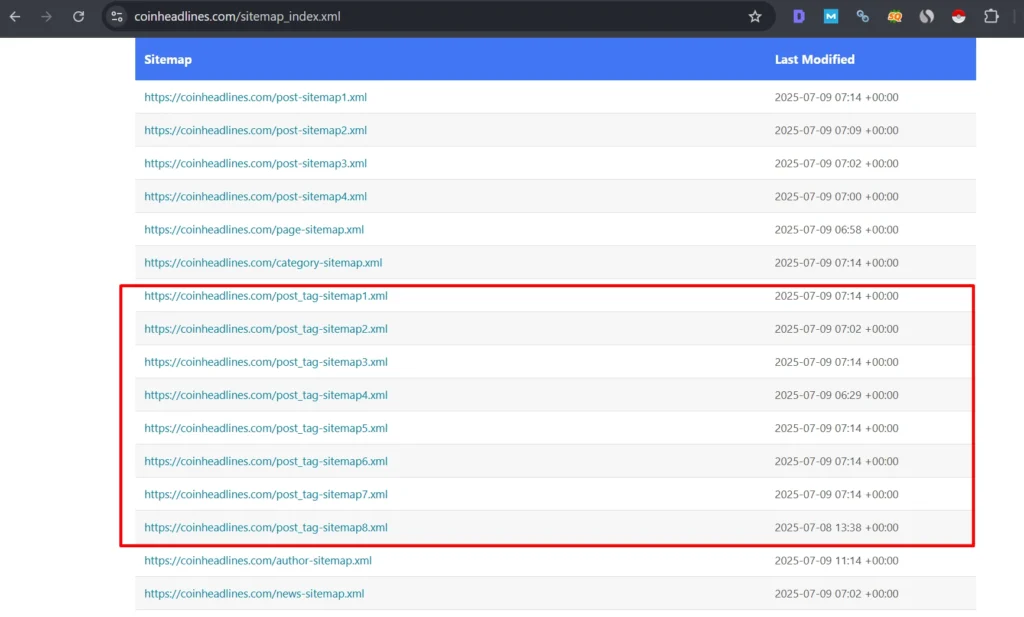Open the SQ extension icon

pyautogui.click(x=895, y=16)
